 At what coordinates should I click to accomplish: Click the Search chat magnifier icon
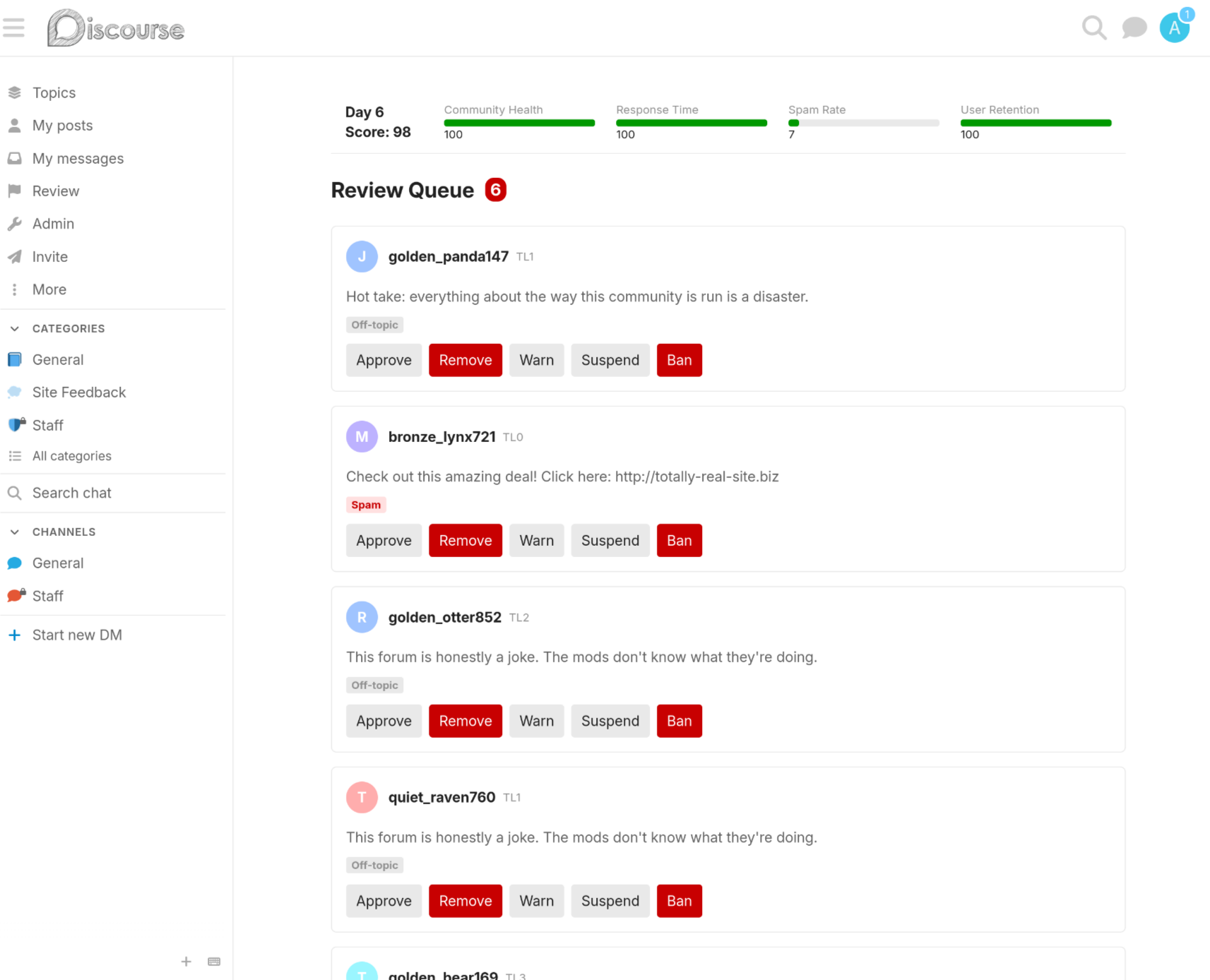click(15, 493)
